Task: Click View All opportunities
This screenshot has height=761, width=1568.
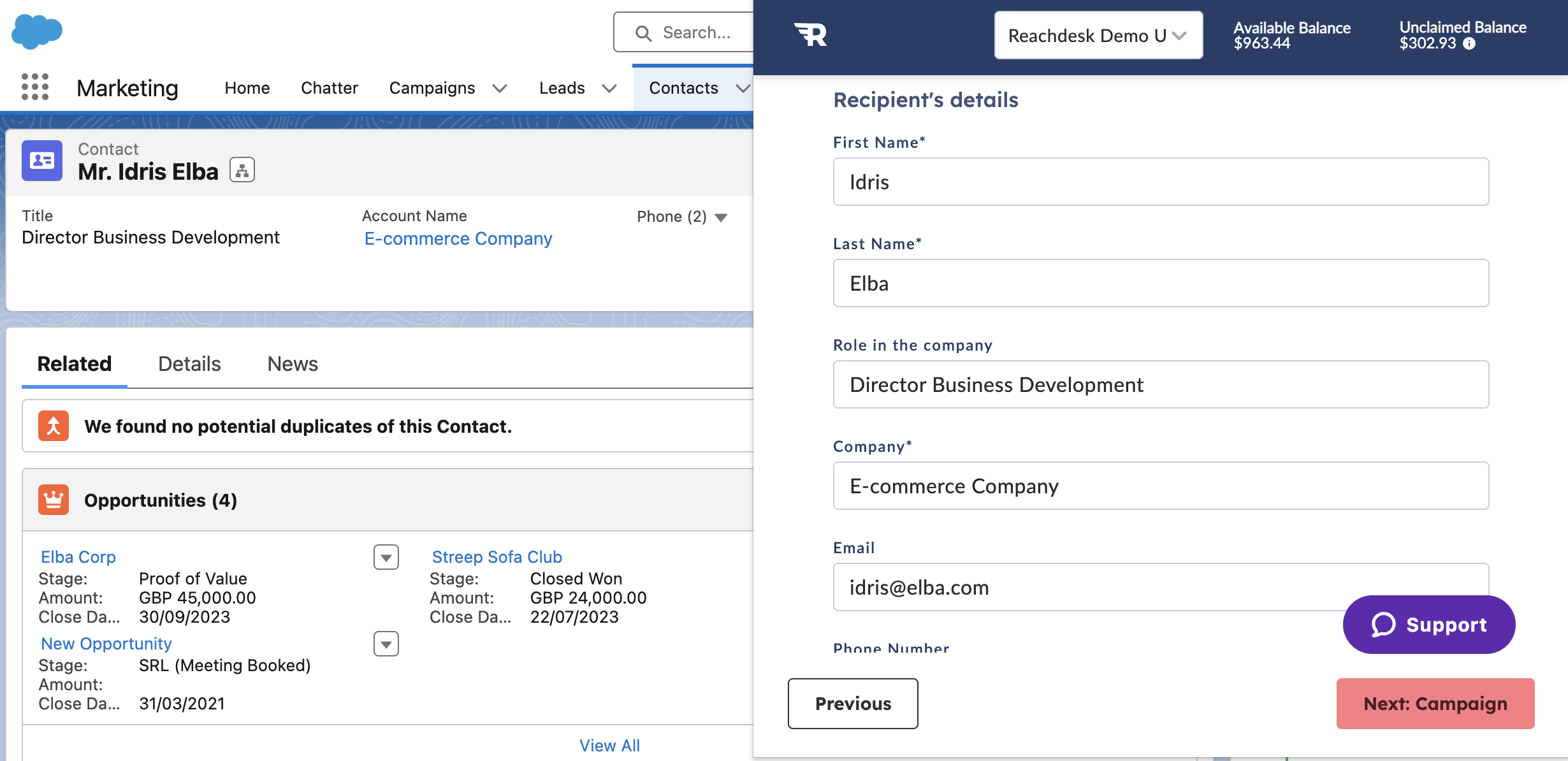Action: (x=609, y=746)
